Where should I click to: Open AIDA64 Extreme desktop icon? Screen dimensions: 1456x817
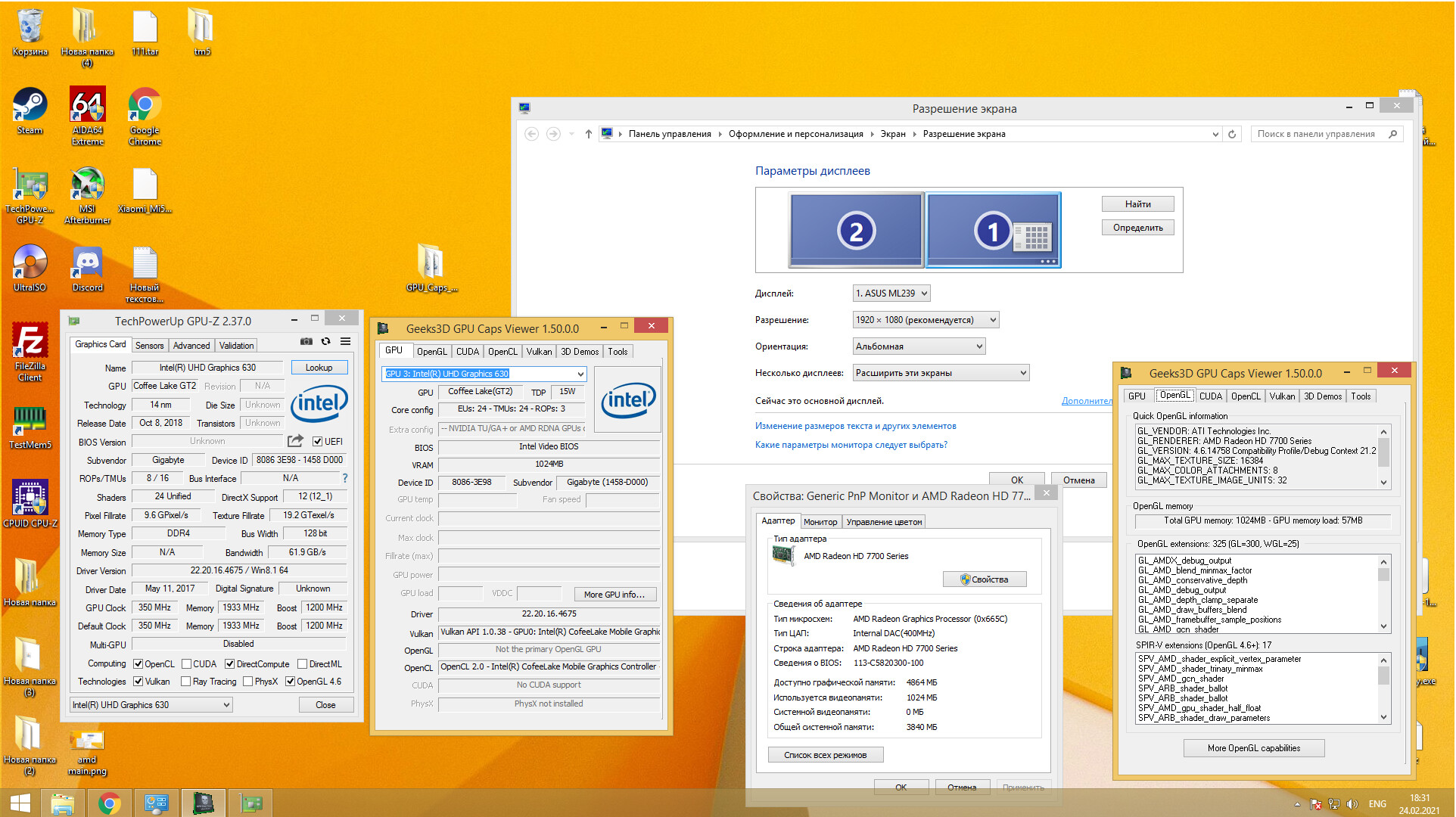click(x=88, y=116)
